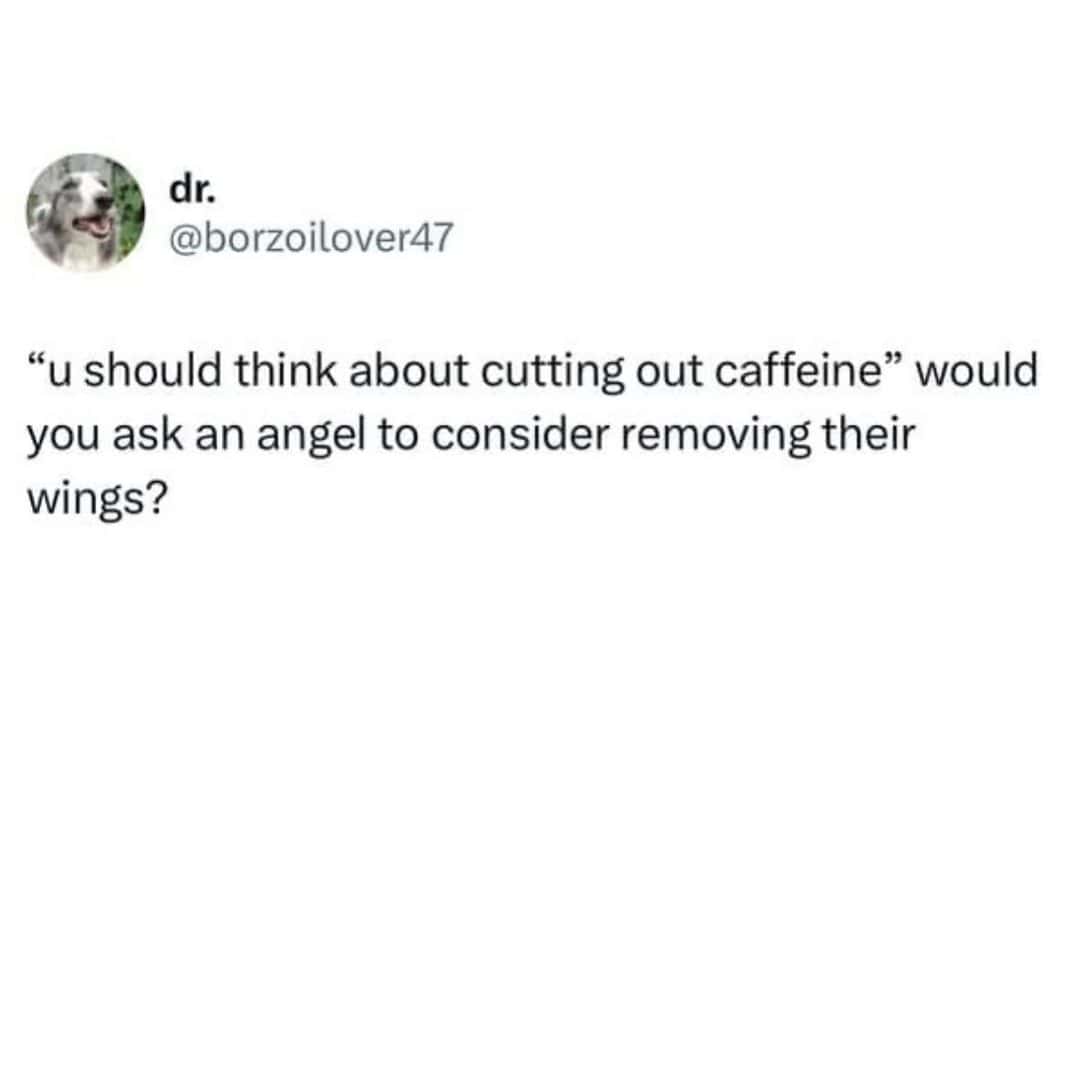Open the @borzoilover47 handle link

(311, 238)
